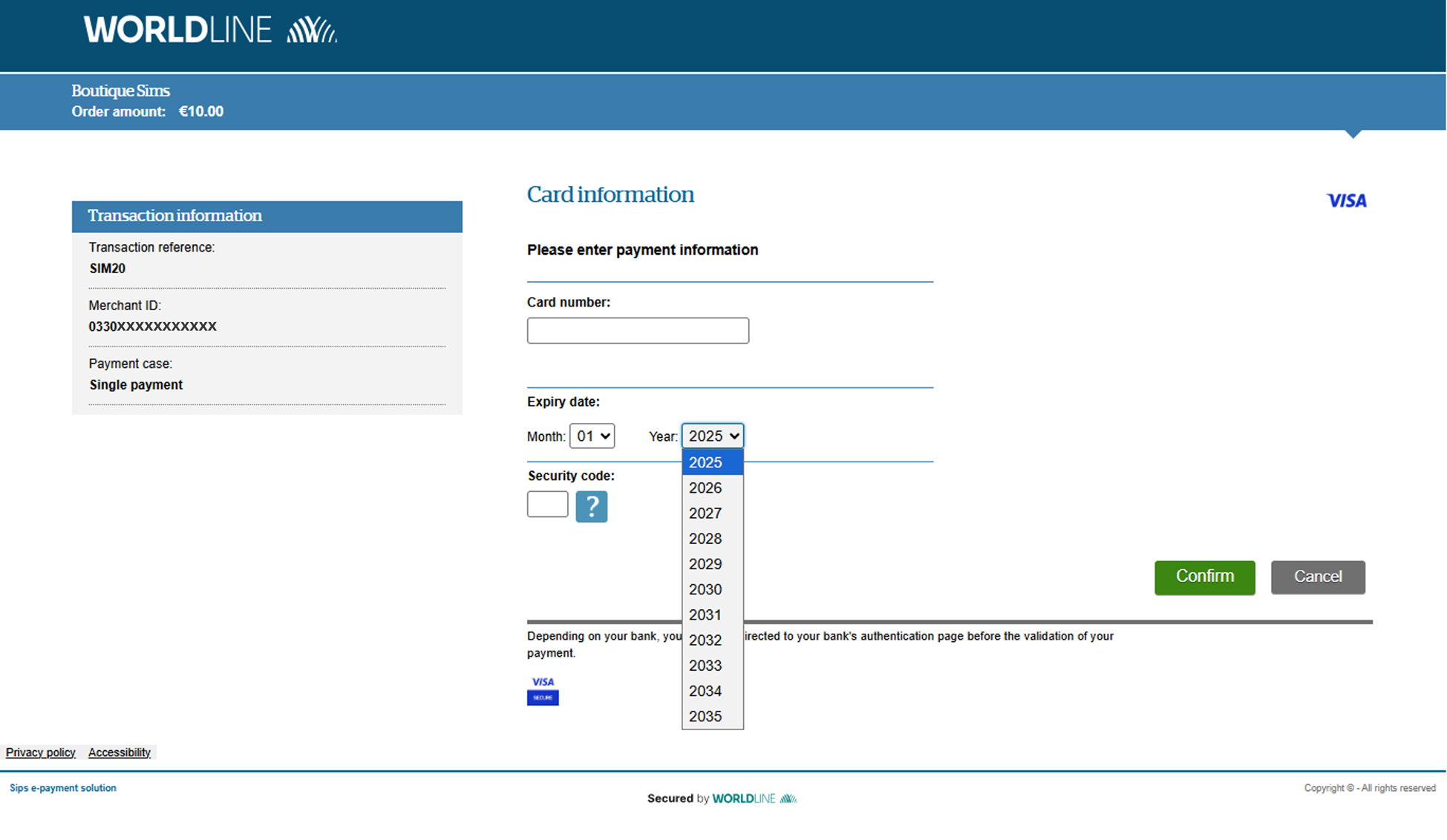1447x840 pixels.
Task: Click the Secured by Worldline footer logo
Action: coord(754,798)
